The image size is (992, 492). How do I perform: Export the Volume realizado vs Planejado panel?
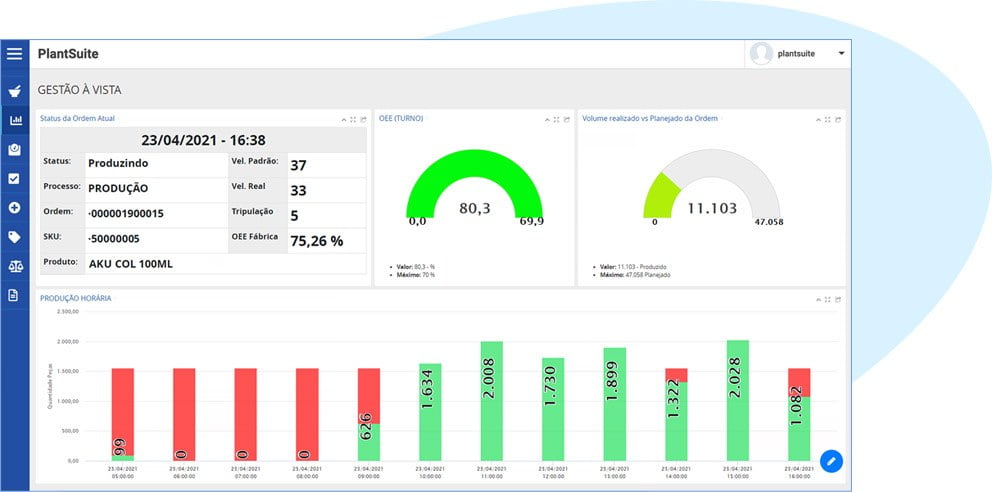tap(838, 120)
